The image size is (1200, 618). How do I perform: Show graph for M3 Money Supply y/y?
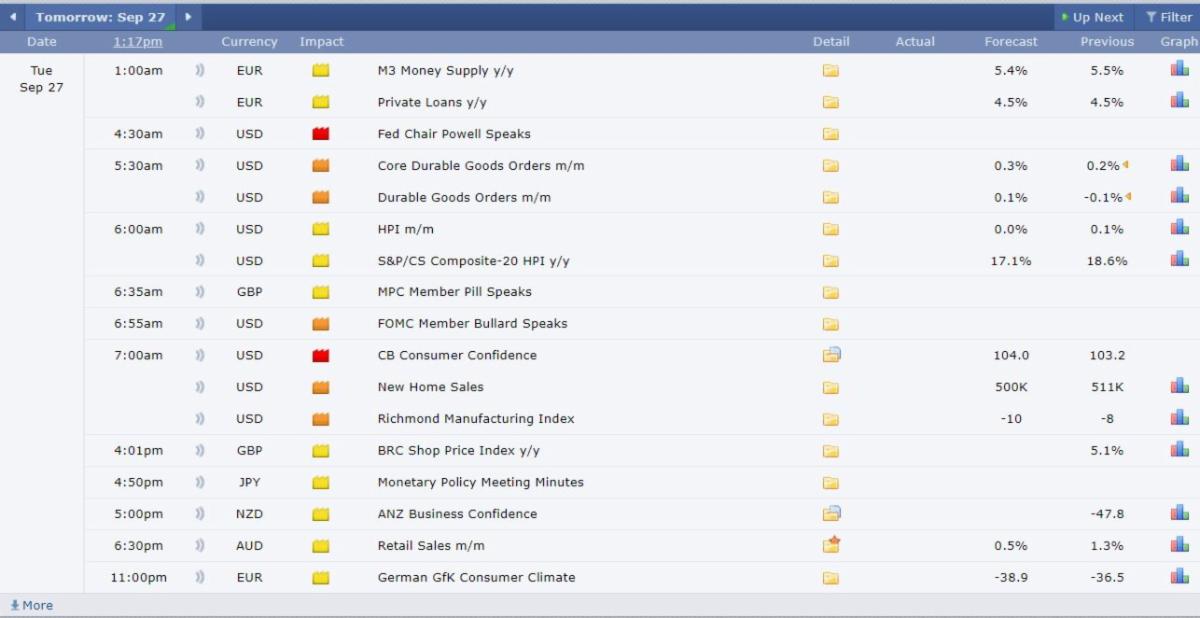click(1180, 69)
